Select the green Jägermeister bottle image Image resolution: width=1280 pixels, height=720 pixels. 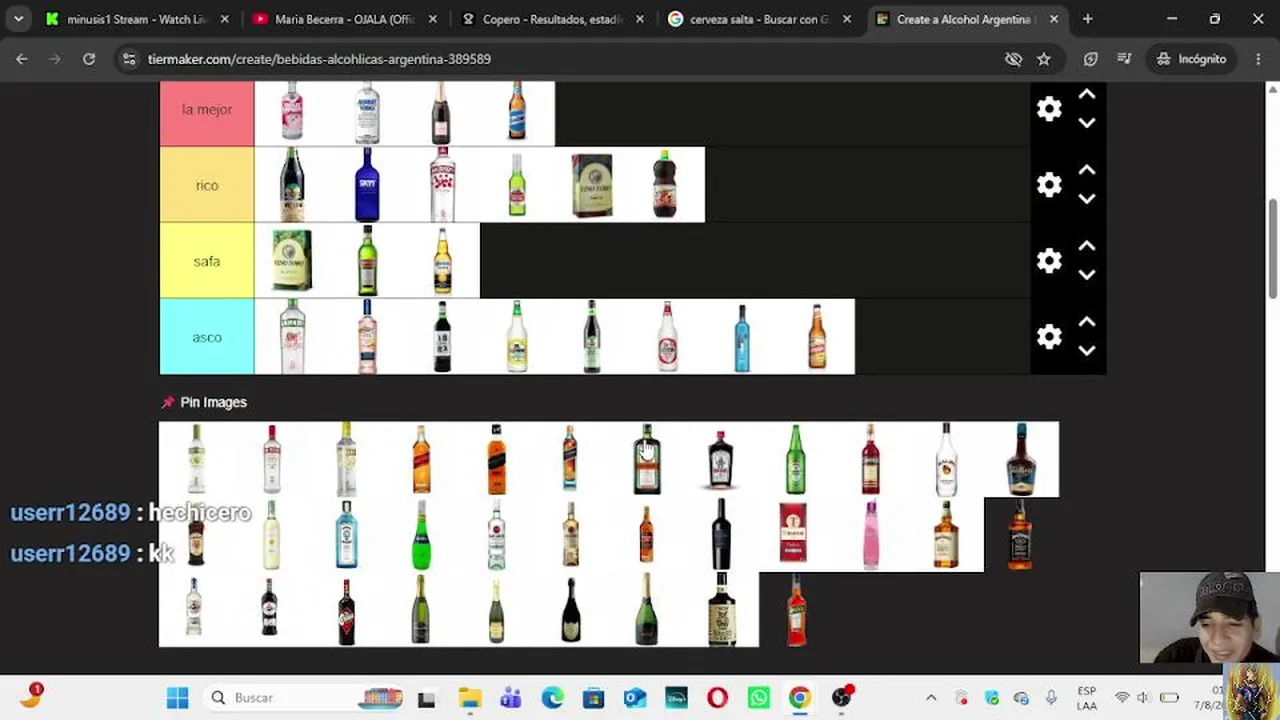click(x=646, y=459)
